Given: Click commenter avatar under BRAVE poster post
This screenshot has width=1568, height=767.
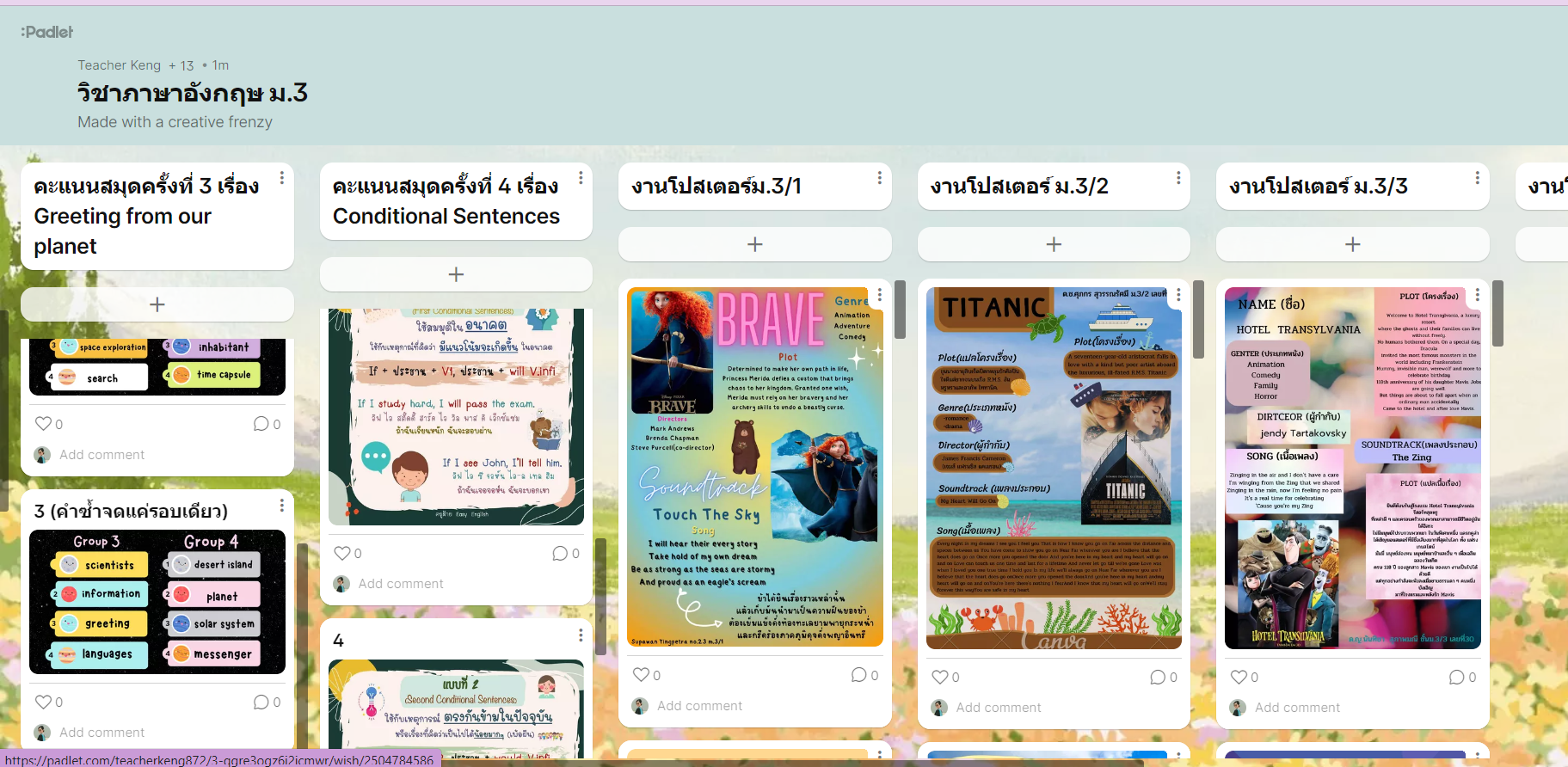Looking at the screenshot, I should click(640, 706).
